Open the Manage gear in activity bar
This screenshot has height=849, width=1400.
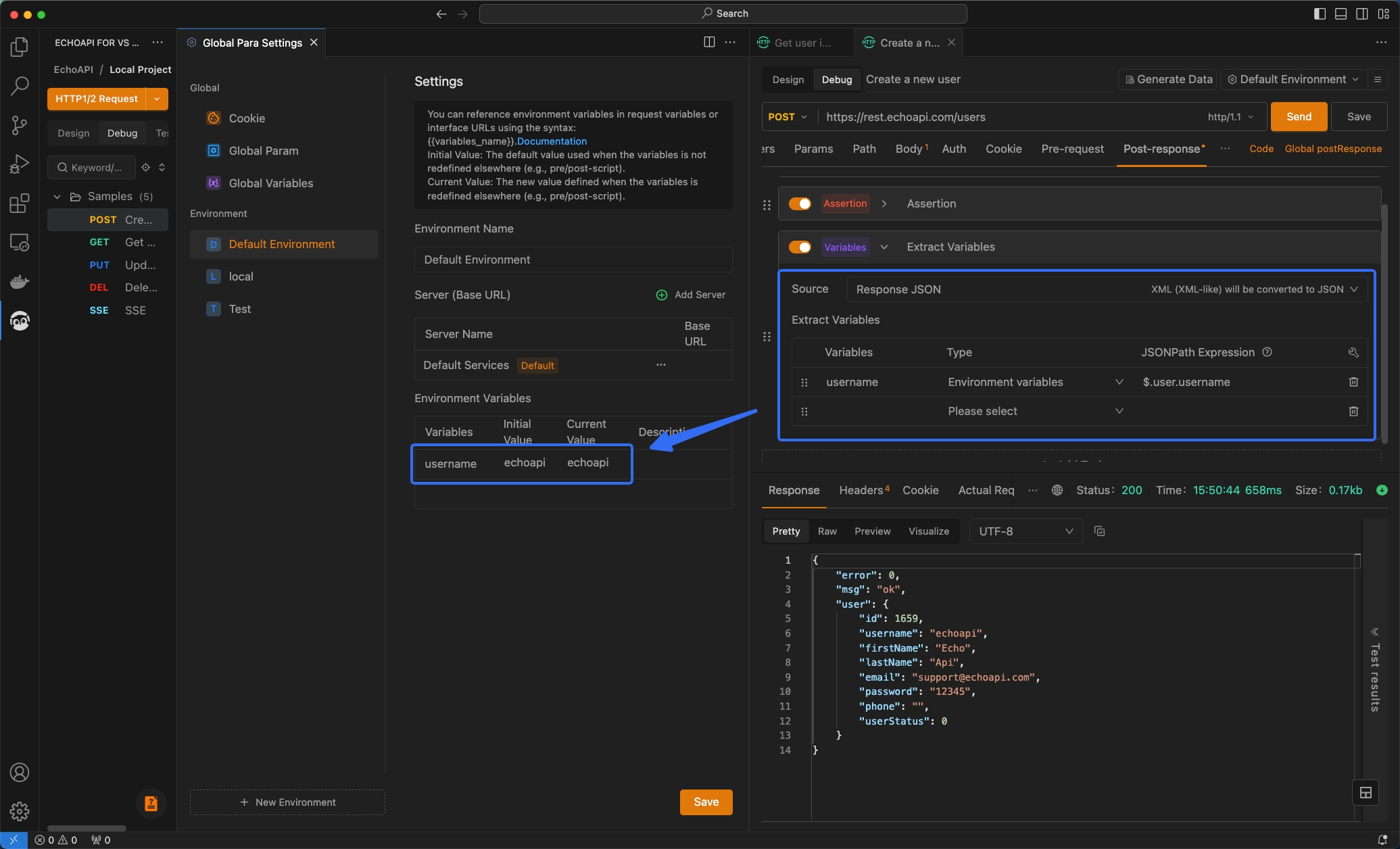pos(20,811)
